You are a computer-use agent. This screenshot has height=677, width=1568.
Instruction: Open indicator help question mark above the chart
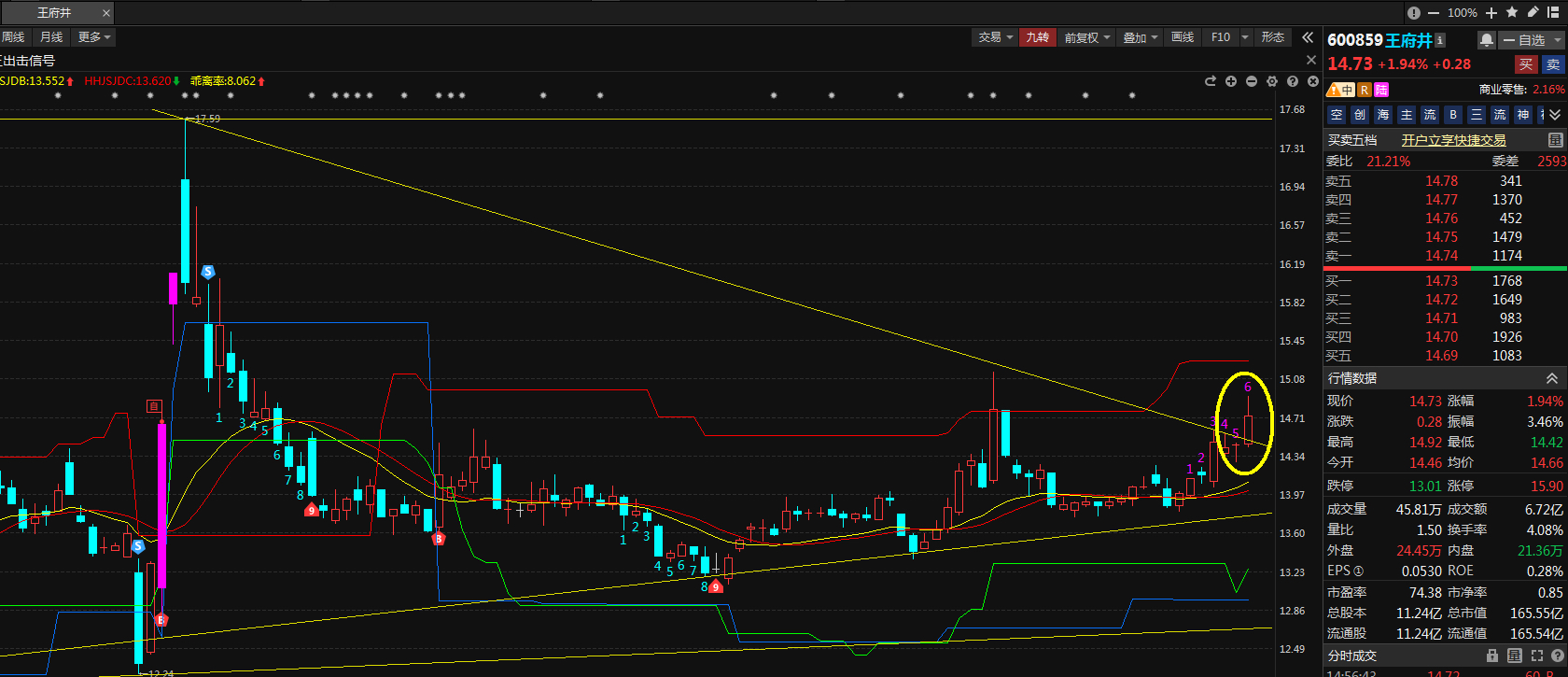(x=1293, y=81)
